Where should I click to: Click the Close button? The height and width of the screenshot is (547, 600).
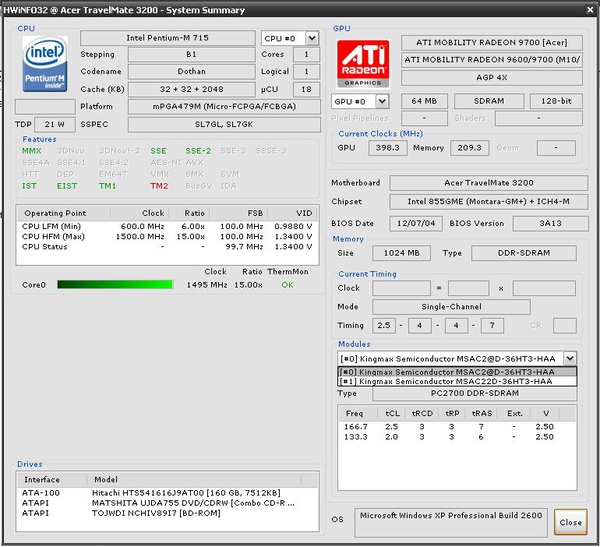point(571,522)
